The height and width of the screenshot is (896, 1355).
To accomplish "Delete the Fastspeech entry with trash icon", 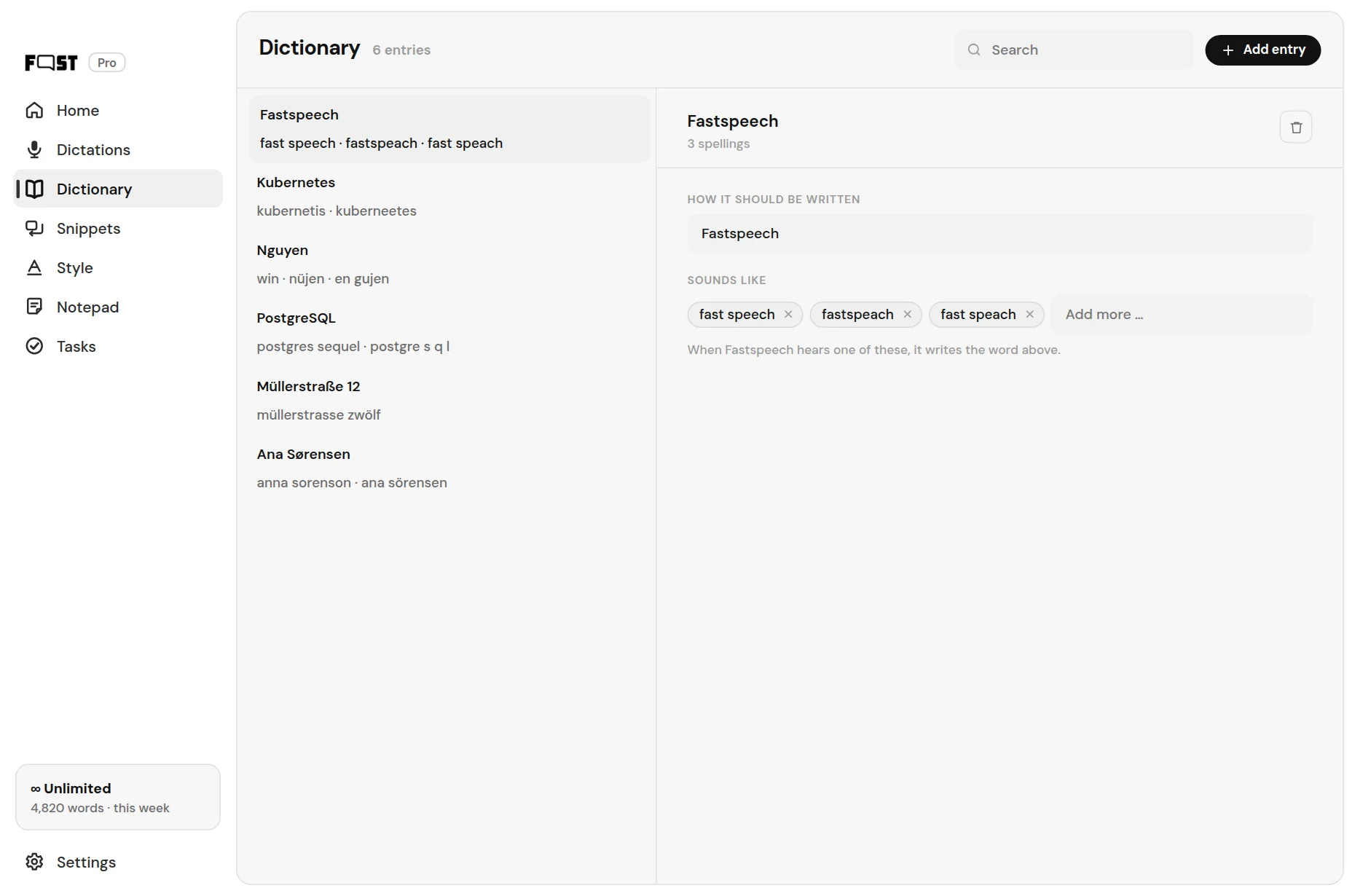I will (x=1296, y=127).
